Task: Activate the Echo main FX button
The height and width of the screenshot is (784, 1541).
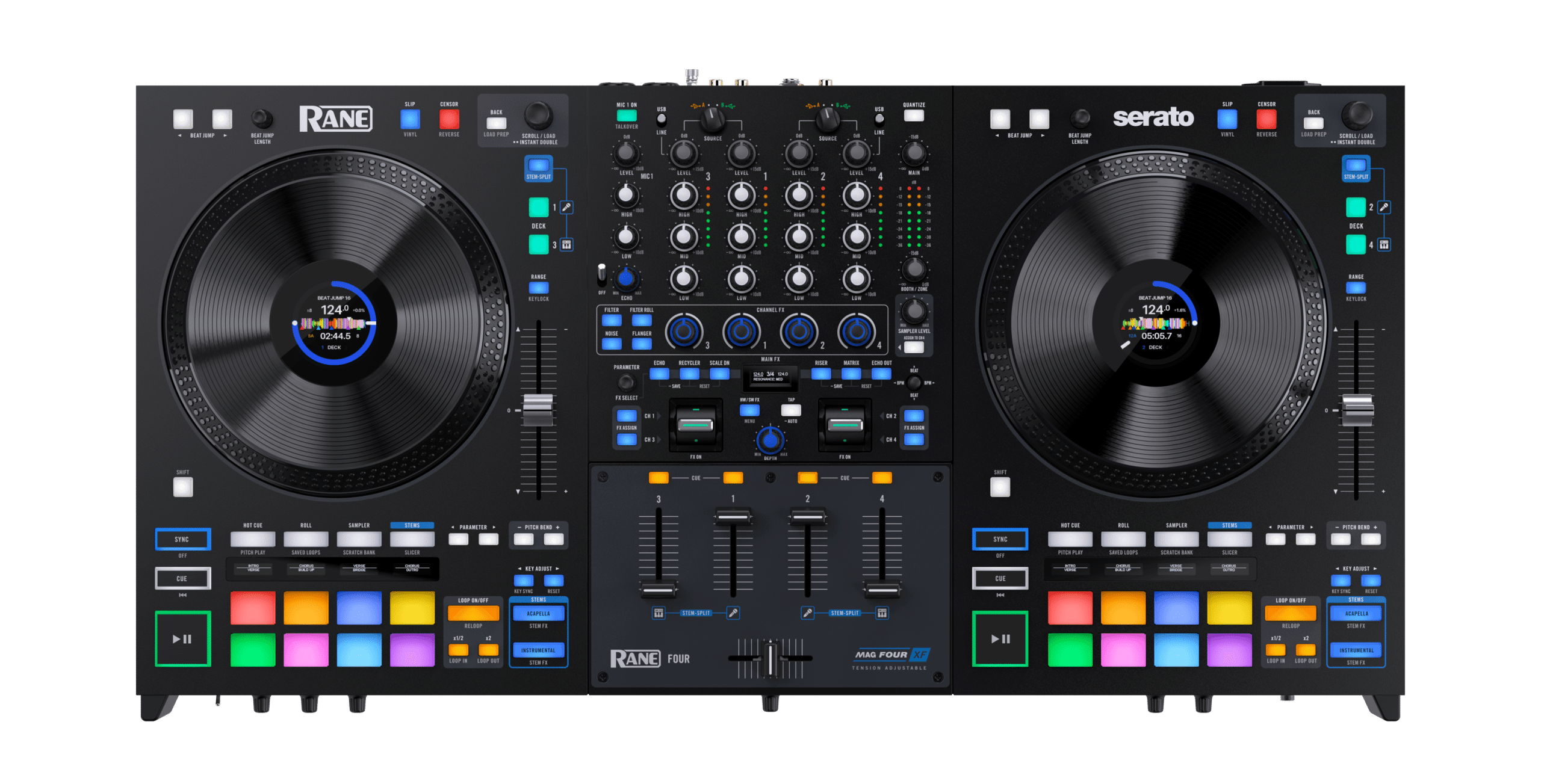Action: pyautogui.click(x=659, y=374)
